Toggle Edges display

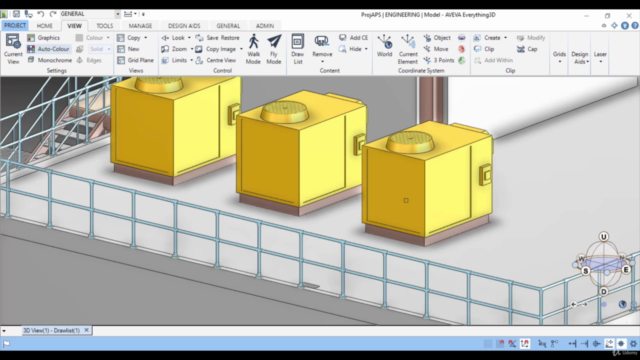coord(89,60)
